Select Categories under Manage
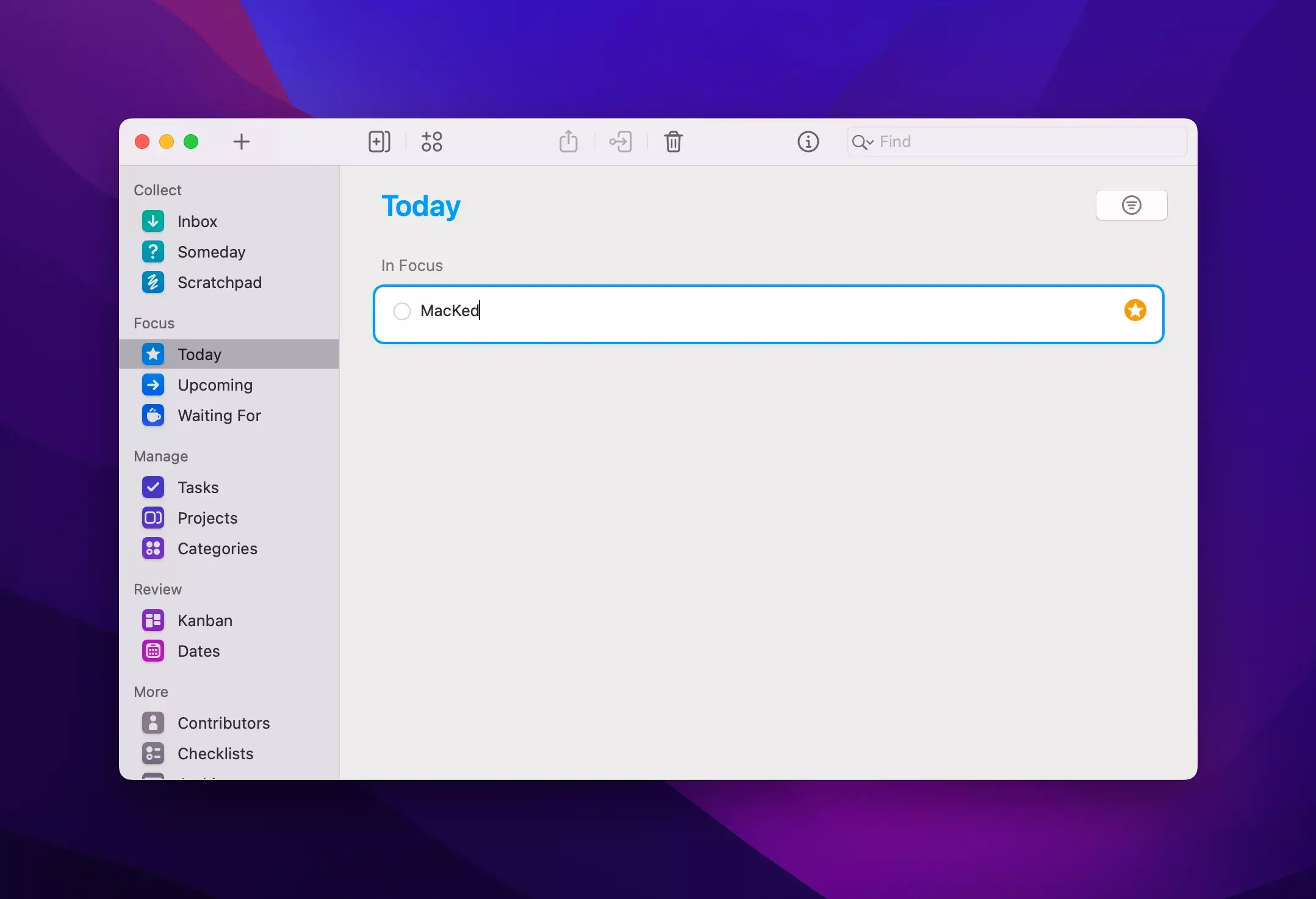1316x899 pixels. (x=217, y=549)
